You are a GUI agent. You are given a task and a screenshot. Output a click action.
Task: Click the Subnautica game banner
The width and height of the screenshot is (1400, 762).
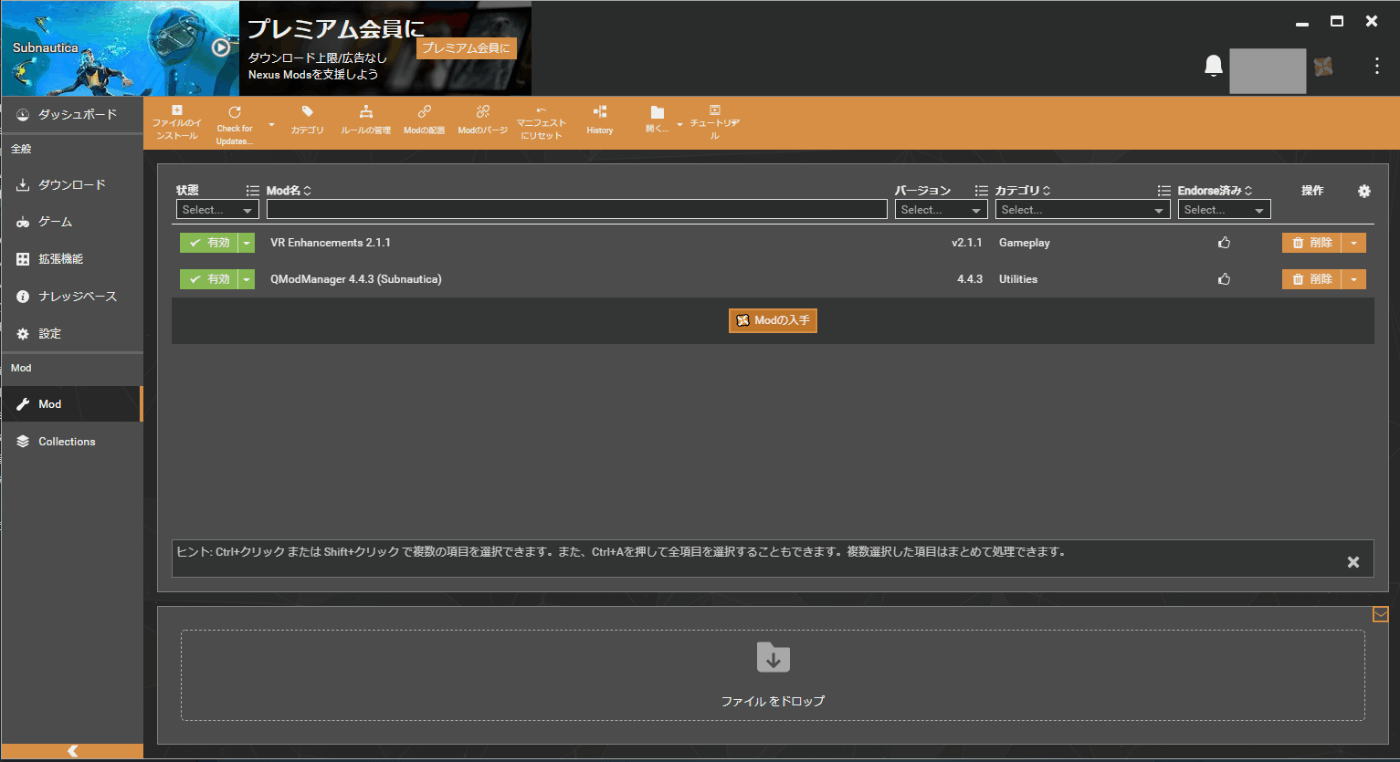119,48
